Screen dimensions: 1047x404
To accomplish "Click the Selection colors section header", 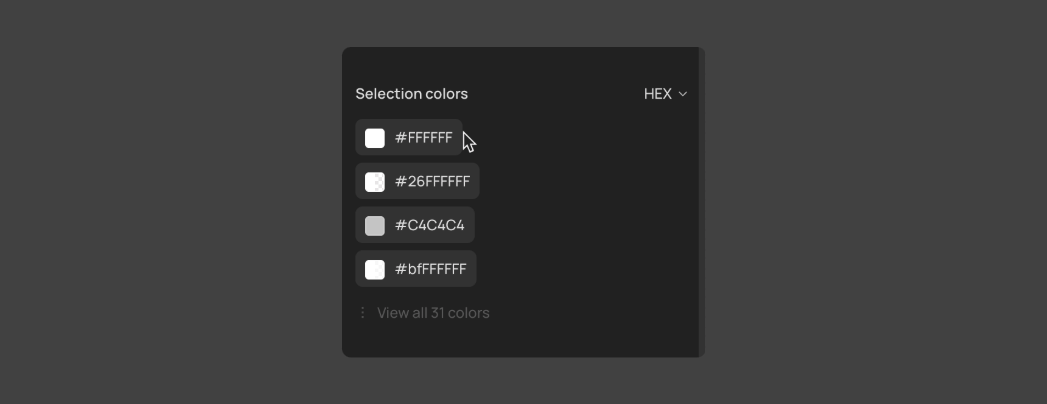I will click(411, 94).
